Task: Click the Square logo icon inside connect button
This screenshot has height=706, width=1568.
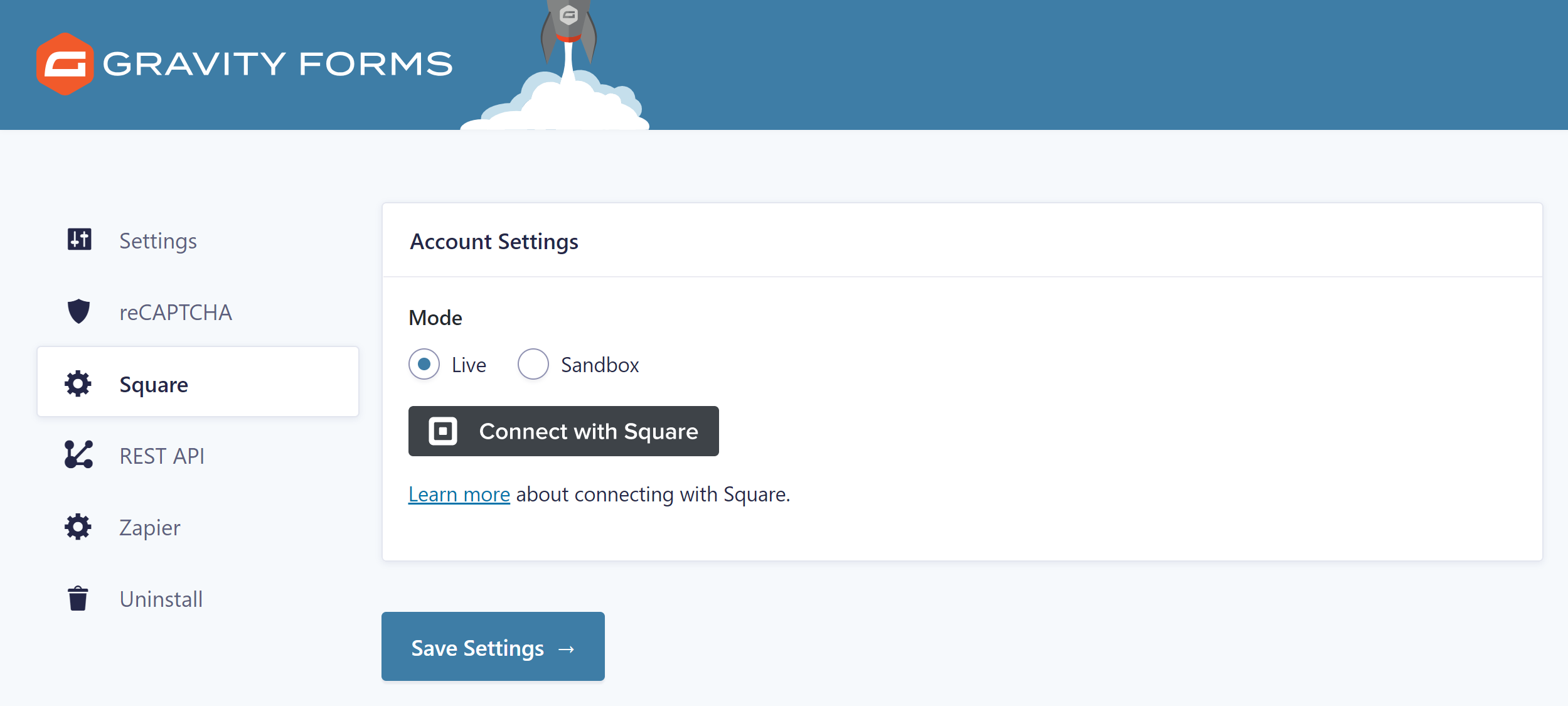Action: (443, 431)
